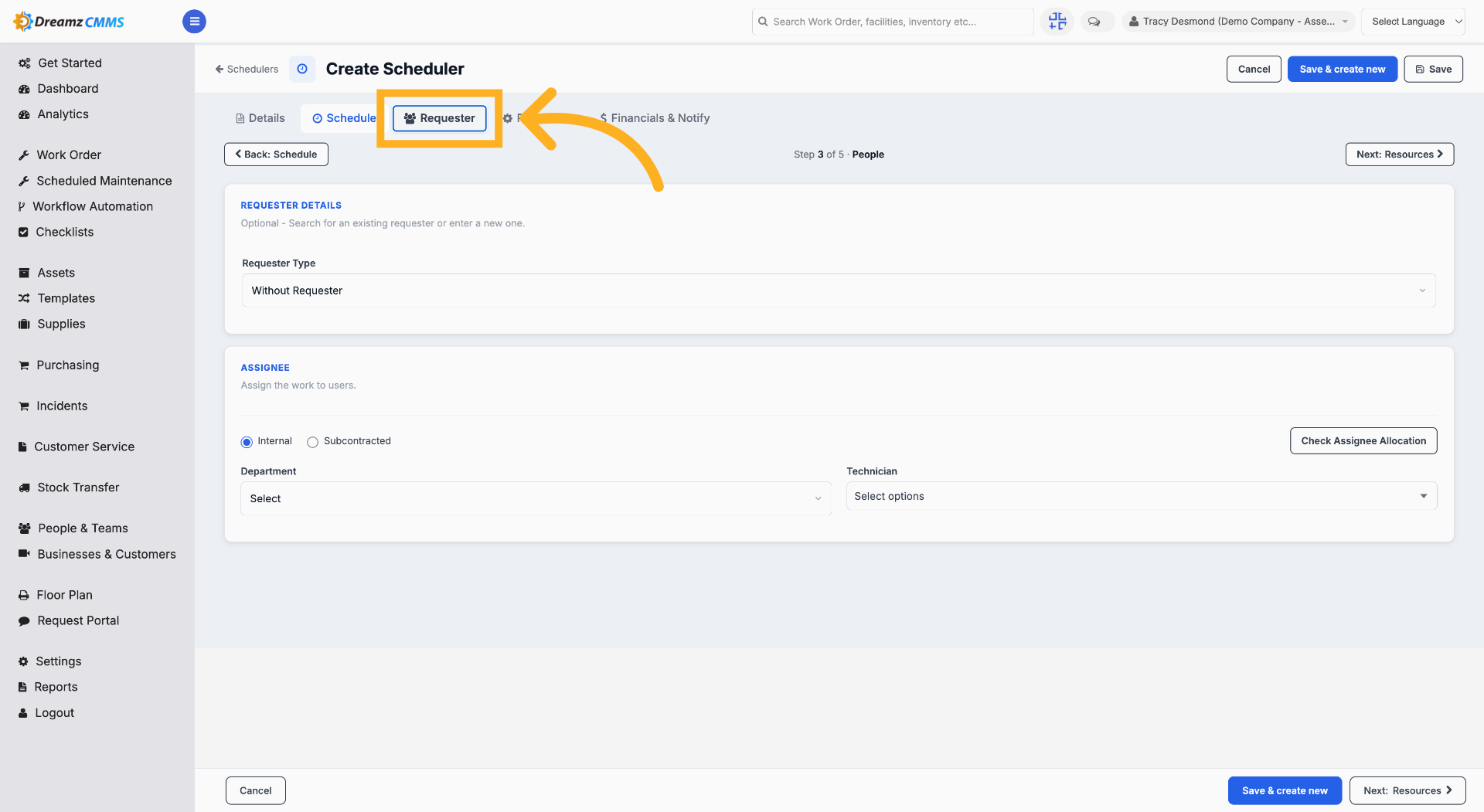Click the Save button
This screenshot has height=812, width=1484.
(1433, 69)
